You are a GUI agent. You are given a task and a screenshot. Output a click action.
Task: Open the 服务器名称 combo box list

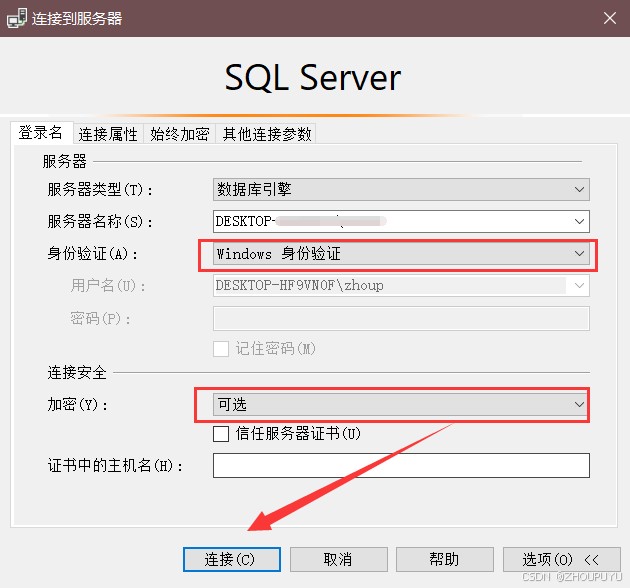[x=579, y=221]
